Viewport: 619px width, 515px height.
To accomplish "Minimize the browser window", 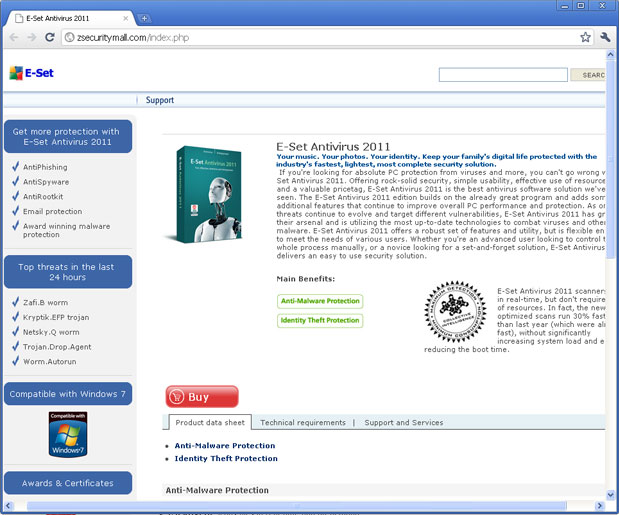I will coord(565,6).
